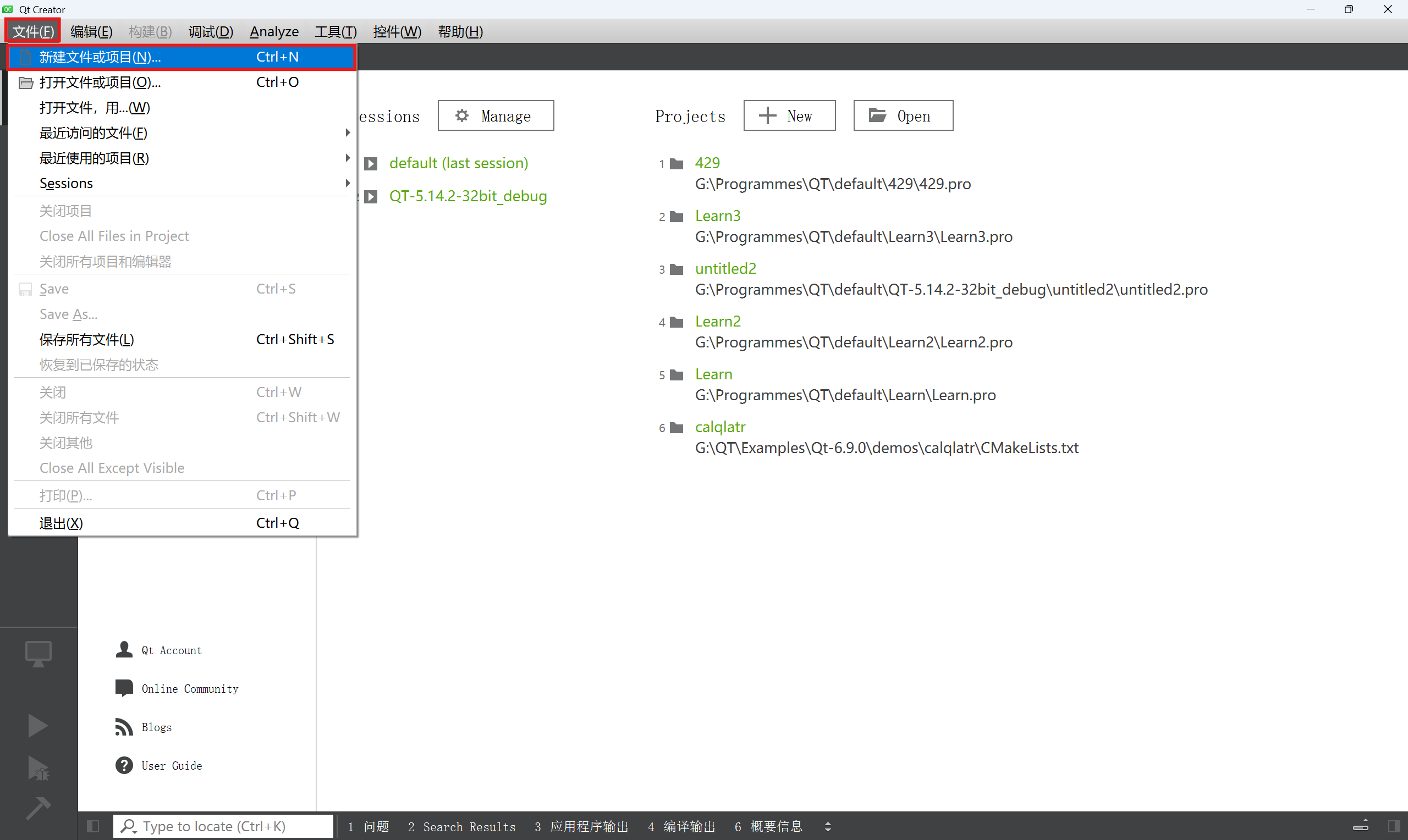
Task: Open the 1 问题 output pane
Action: pyautogui.click(x=369, y=826)
